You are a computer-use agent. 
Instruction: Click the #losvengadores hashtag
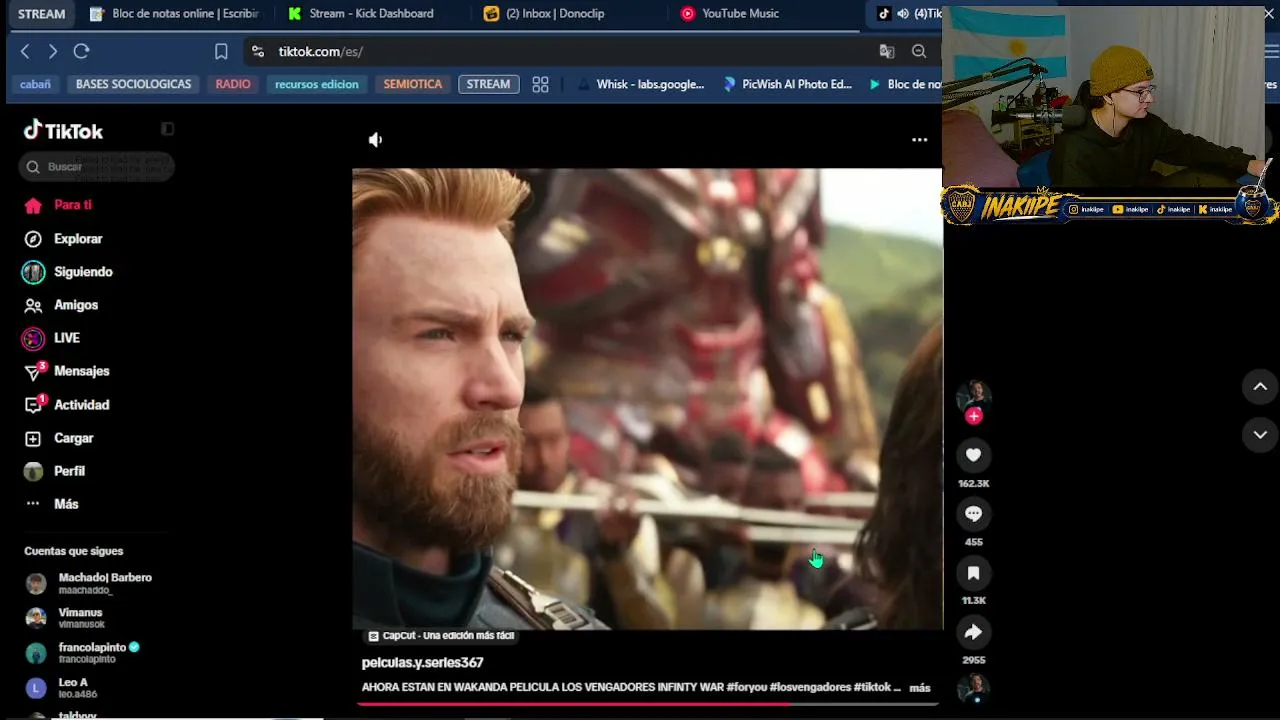(810, 688)
